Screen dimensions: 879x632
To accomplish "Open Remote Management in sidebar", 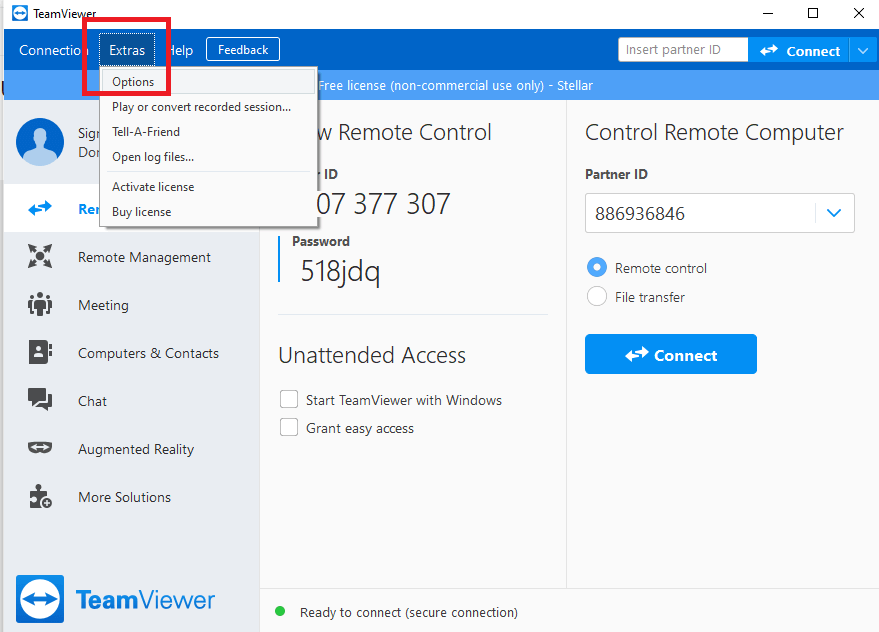I will 144,257.
